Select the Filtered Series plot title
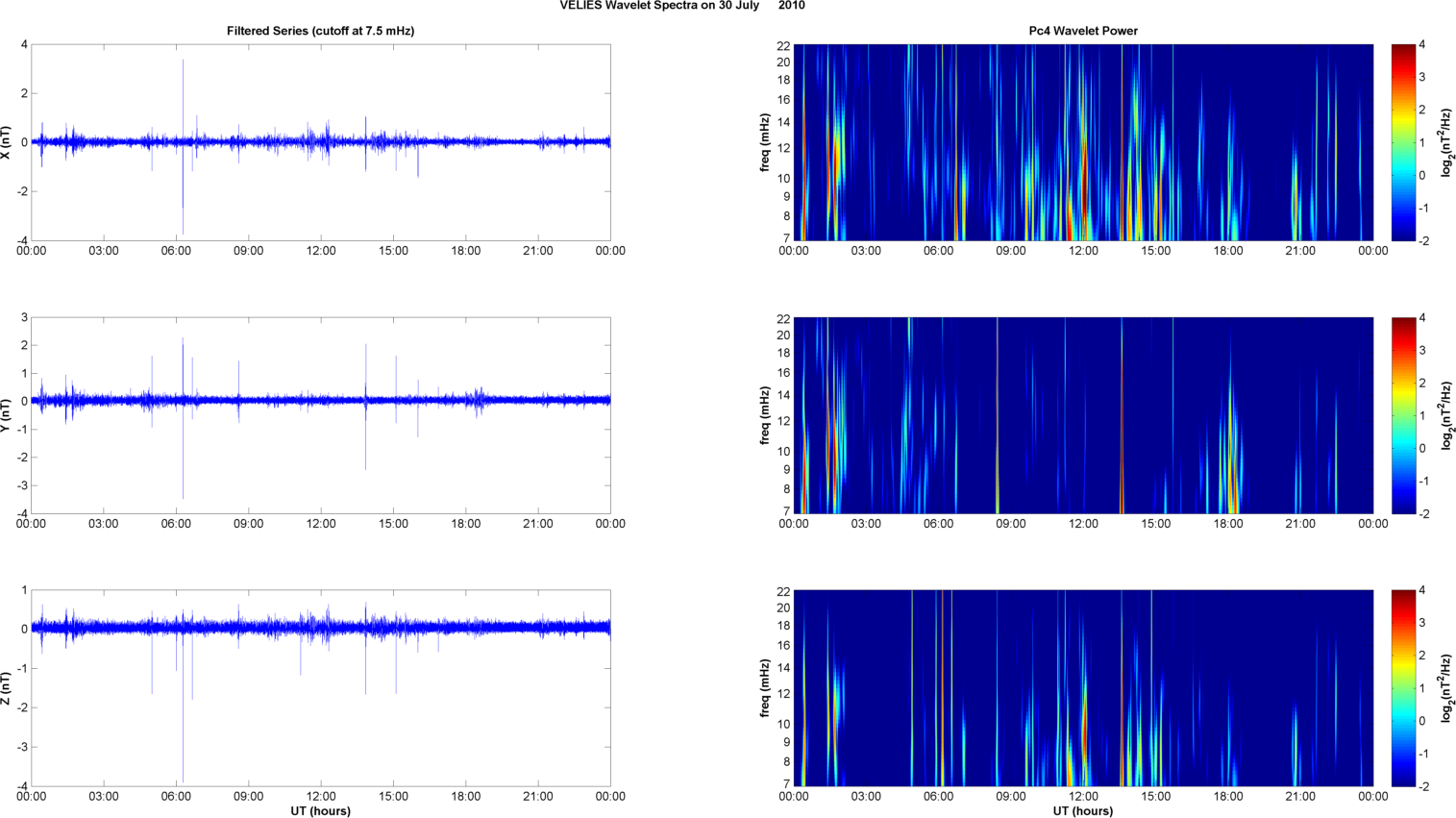1456x818 pixels. (320, 31)
